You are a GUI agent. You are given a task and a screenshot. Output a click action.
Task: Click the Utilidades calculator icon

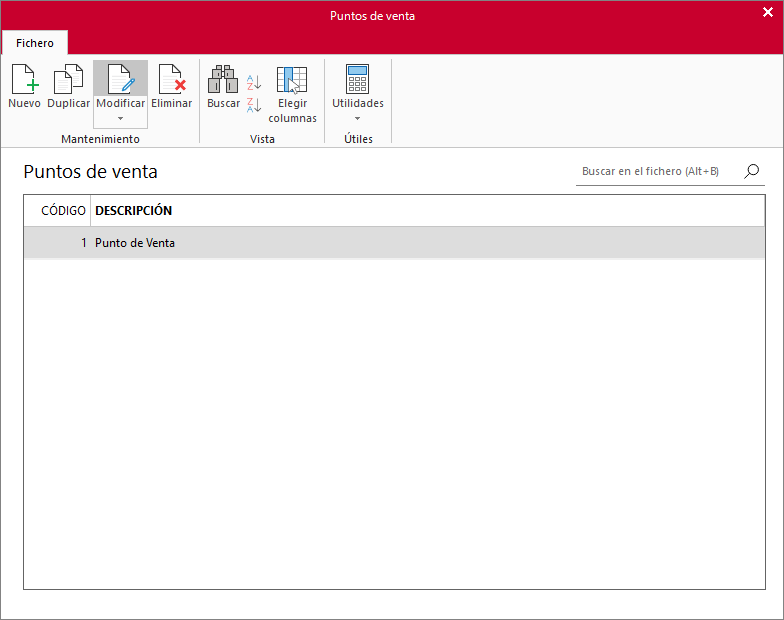tap(358, 79)
